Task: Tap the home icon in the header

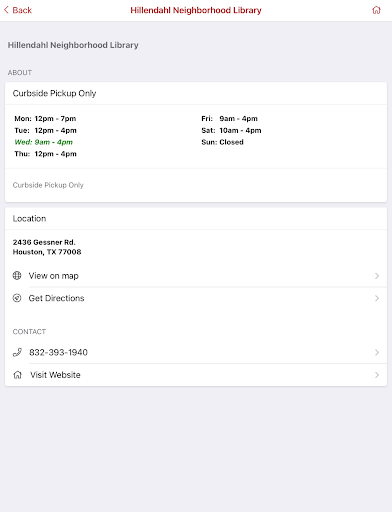Action: coord(376,10)
